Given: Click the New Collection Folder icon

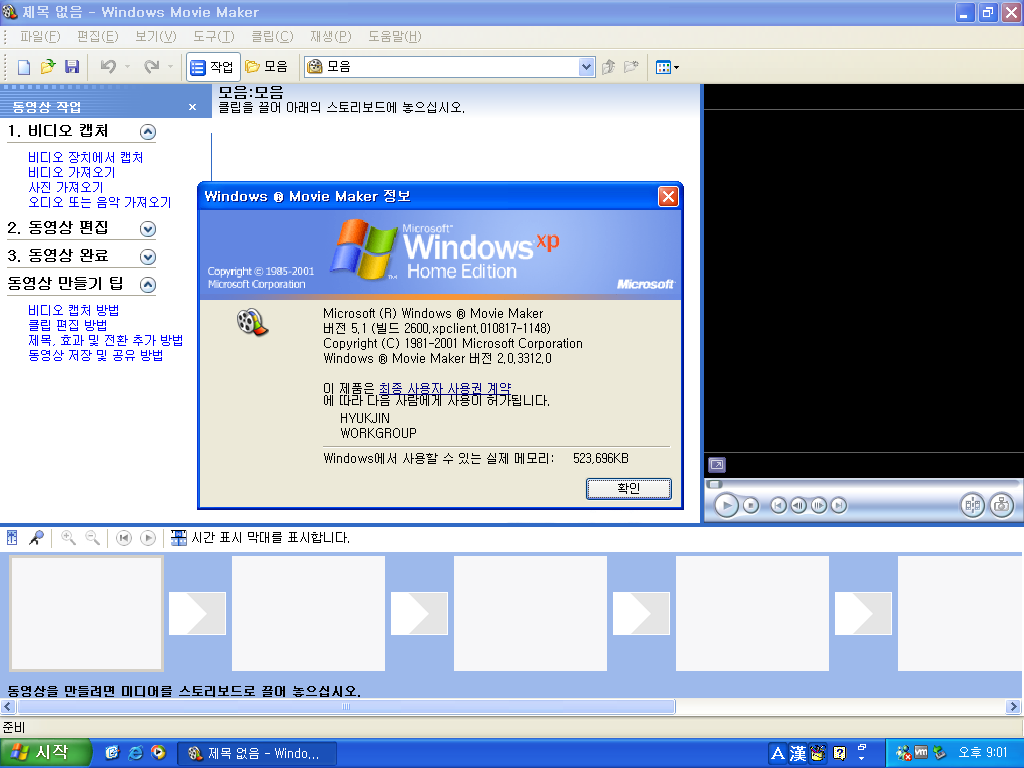Looking at the screenshot, I should point(631,67).
